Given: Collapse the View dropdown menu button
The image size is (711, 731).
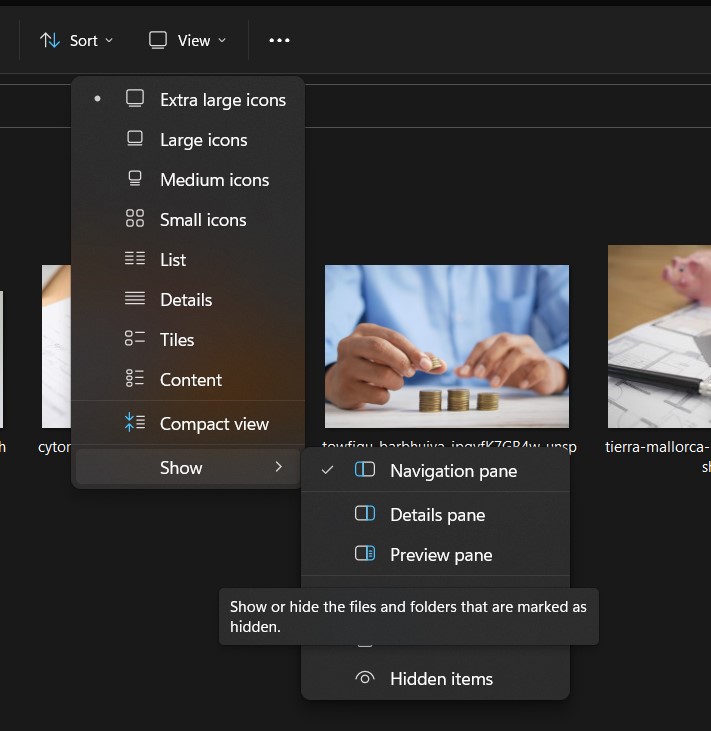Looking at the screenshot, I should [x=187, y=40].
